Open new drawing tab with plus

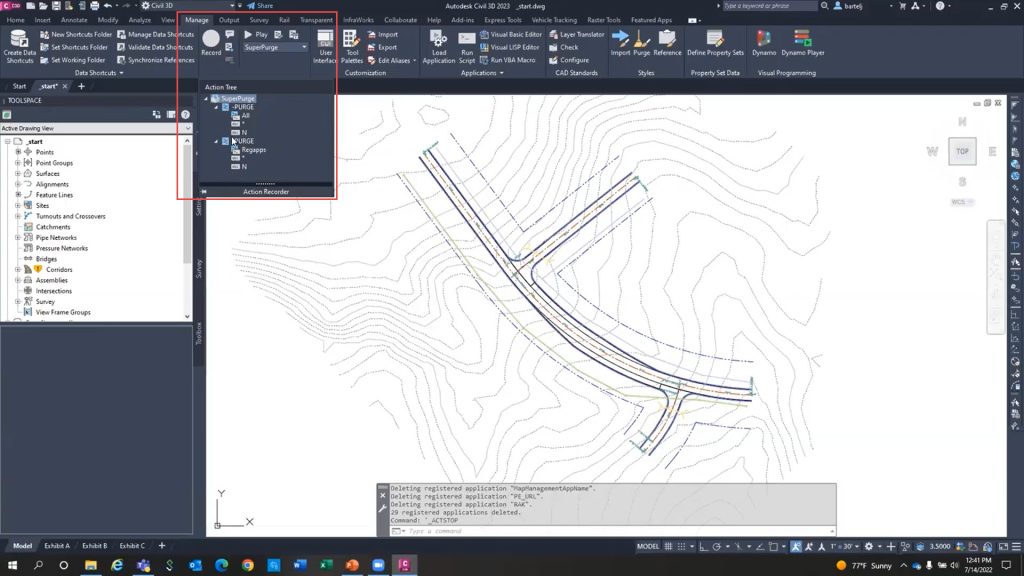[x=81, y=86]
